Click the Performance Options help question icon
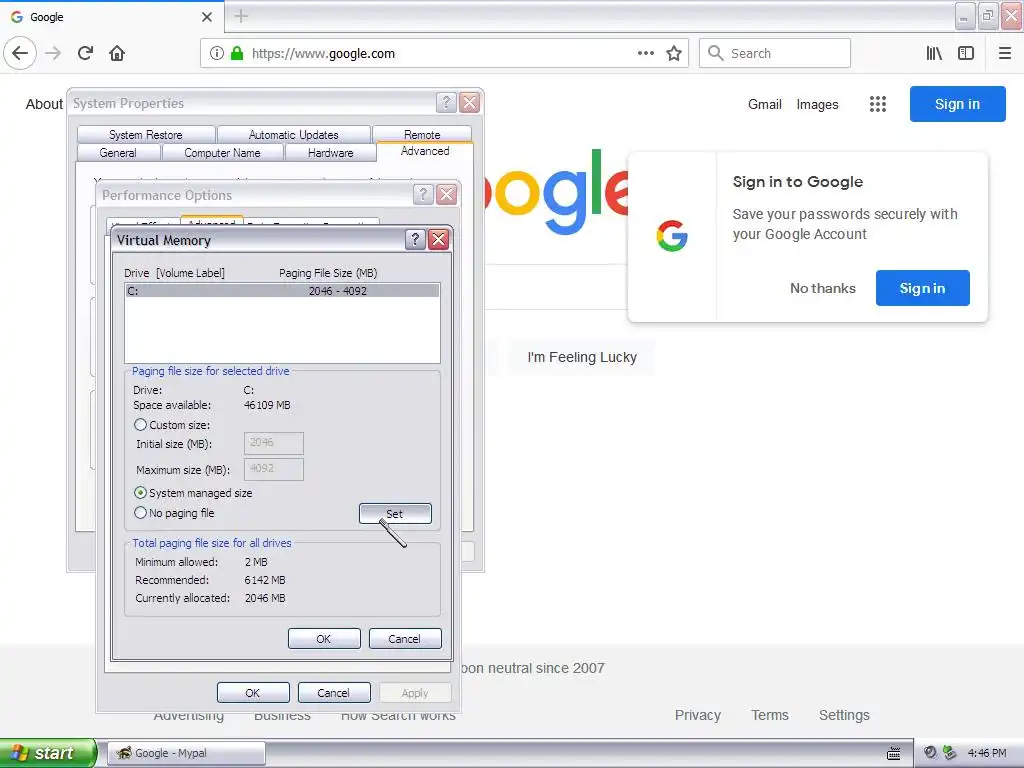This screenshot has height=768, width=1024. (423, 194)
